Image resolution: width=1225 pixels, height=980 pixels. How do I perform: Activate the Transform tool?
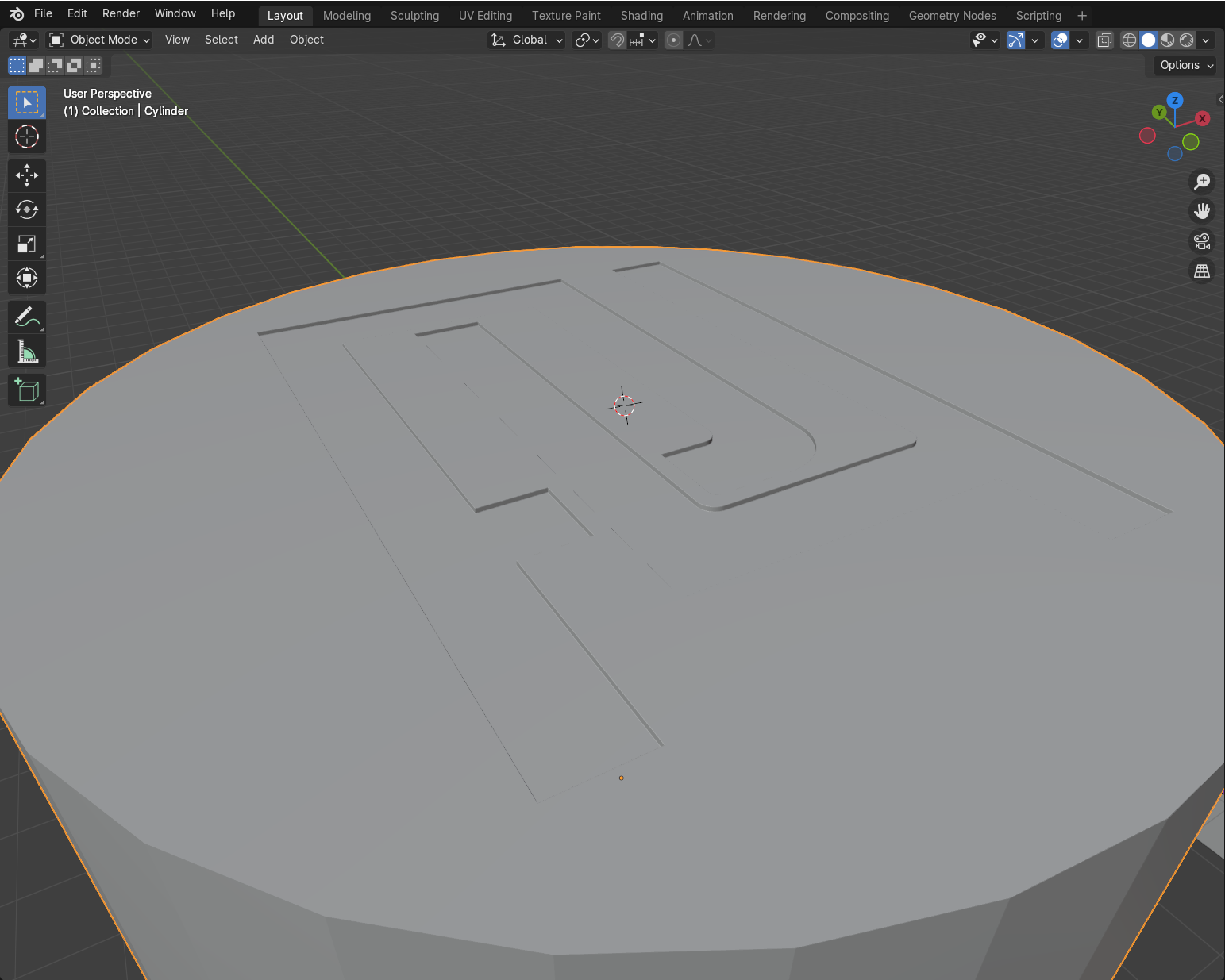(x=27, y=278)
